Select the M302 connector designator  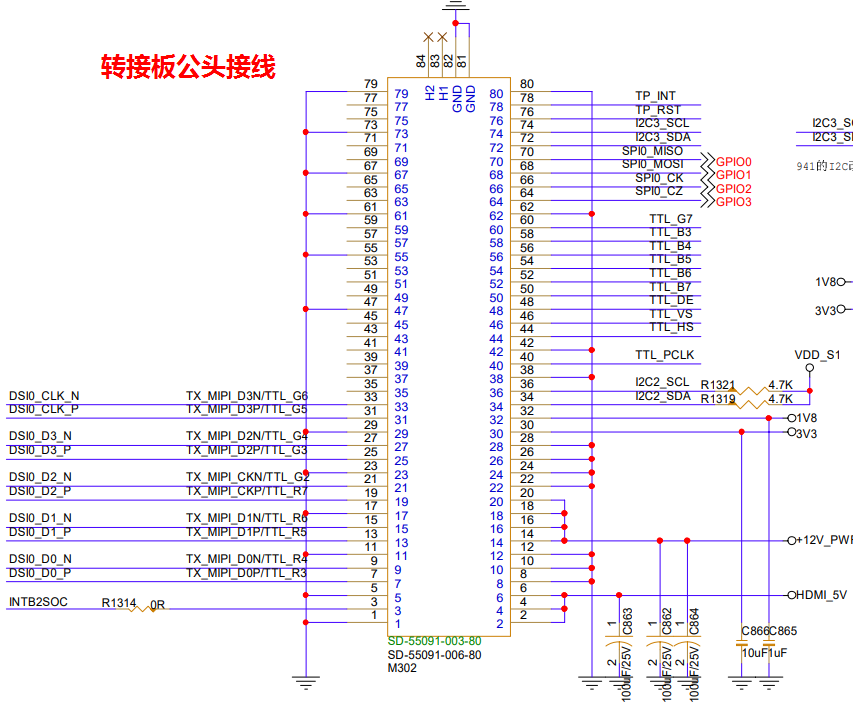point(402,668)
